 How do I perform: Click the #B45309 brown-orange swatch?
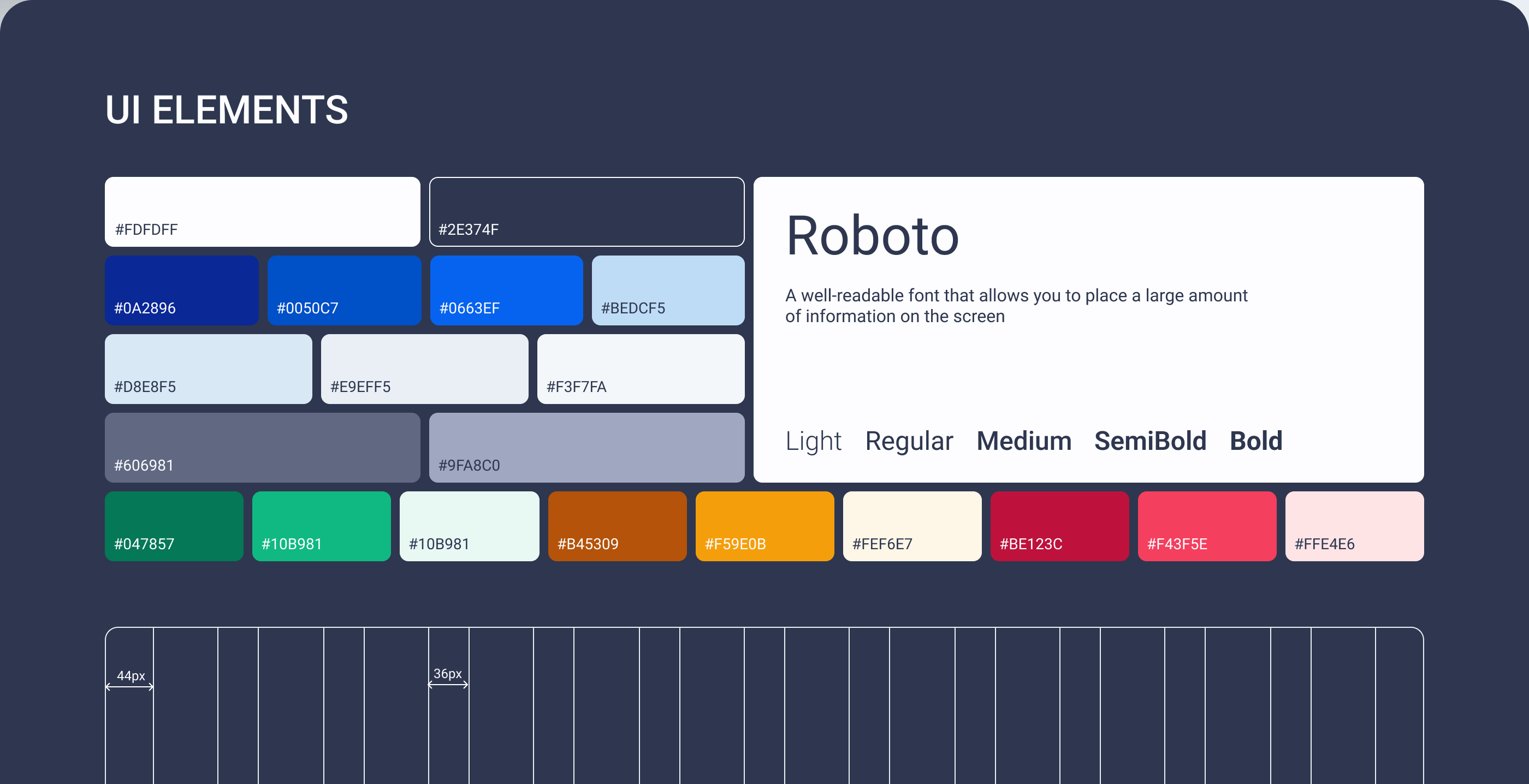617,526
